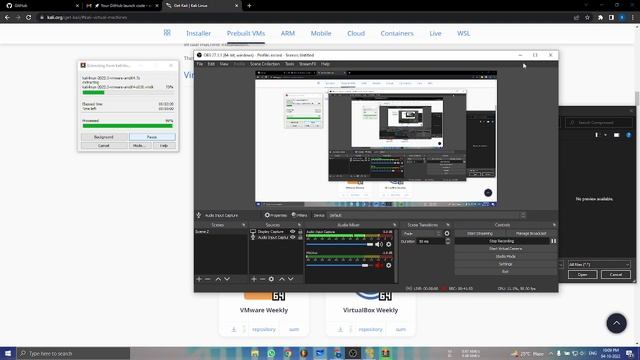Open OBS Edit menu
The height and width of the screenshot is (360, 640).
211,64
